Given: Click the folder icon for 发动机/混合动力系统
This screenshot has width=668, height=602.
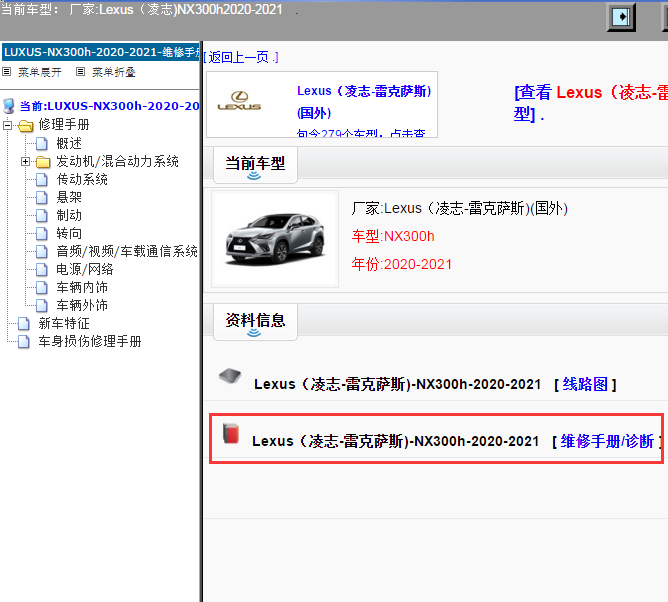Looking at the screenshot, I should (x=43, y=162).
